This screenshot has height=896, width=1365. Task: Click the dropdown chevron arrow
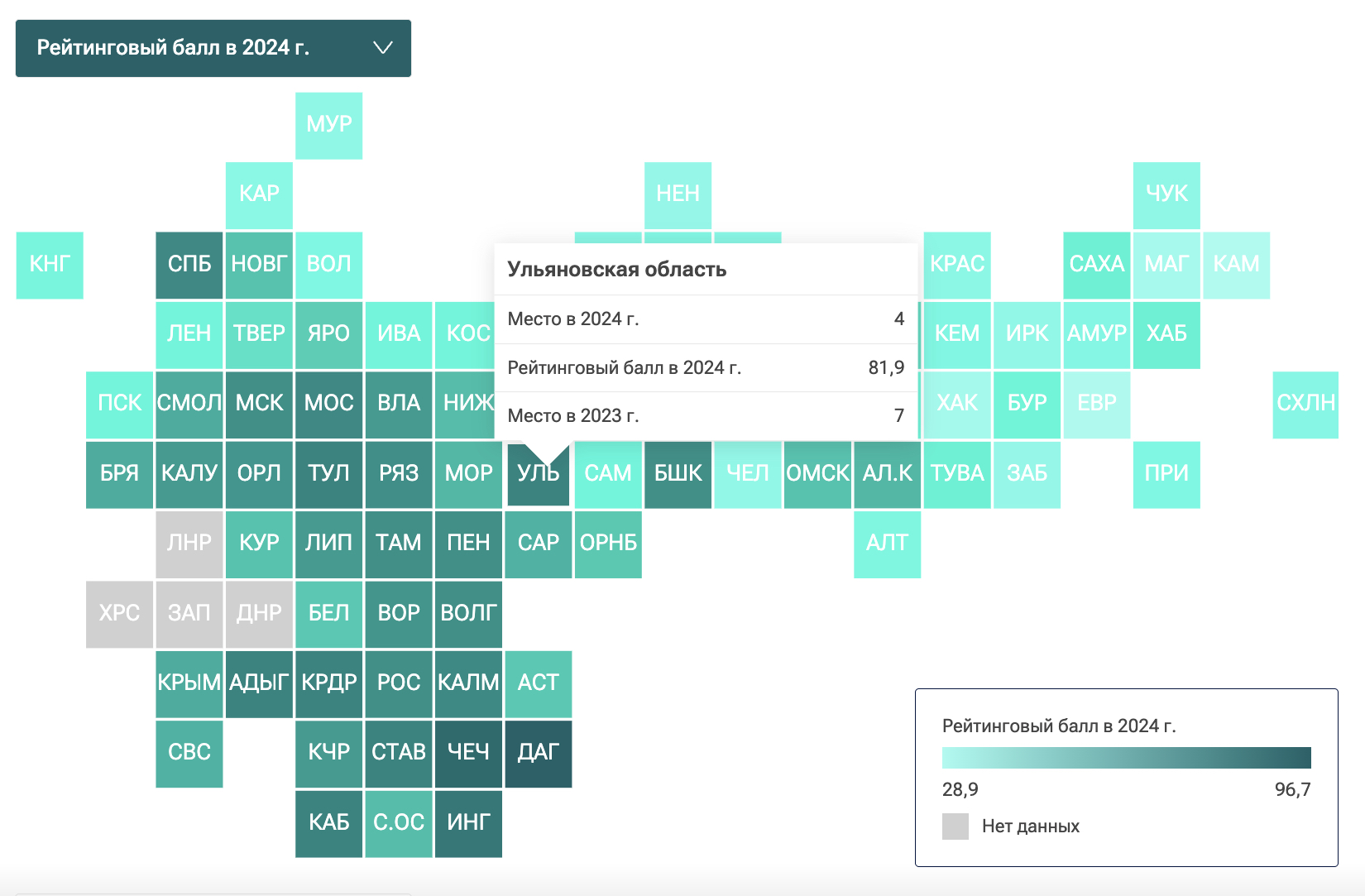(382, 48)
